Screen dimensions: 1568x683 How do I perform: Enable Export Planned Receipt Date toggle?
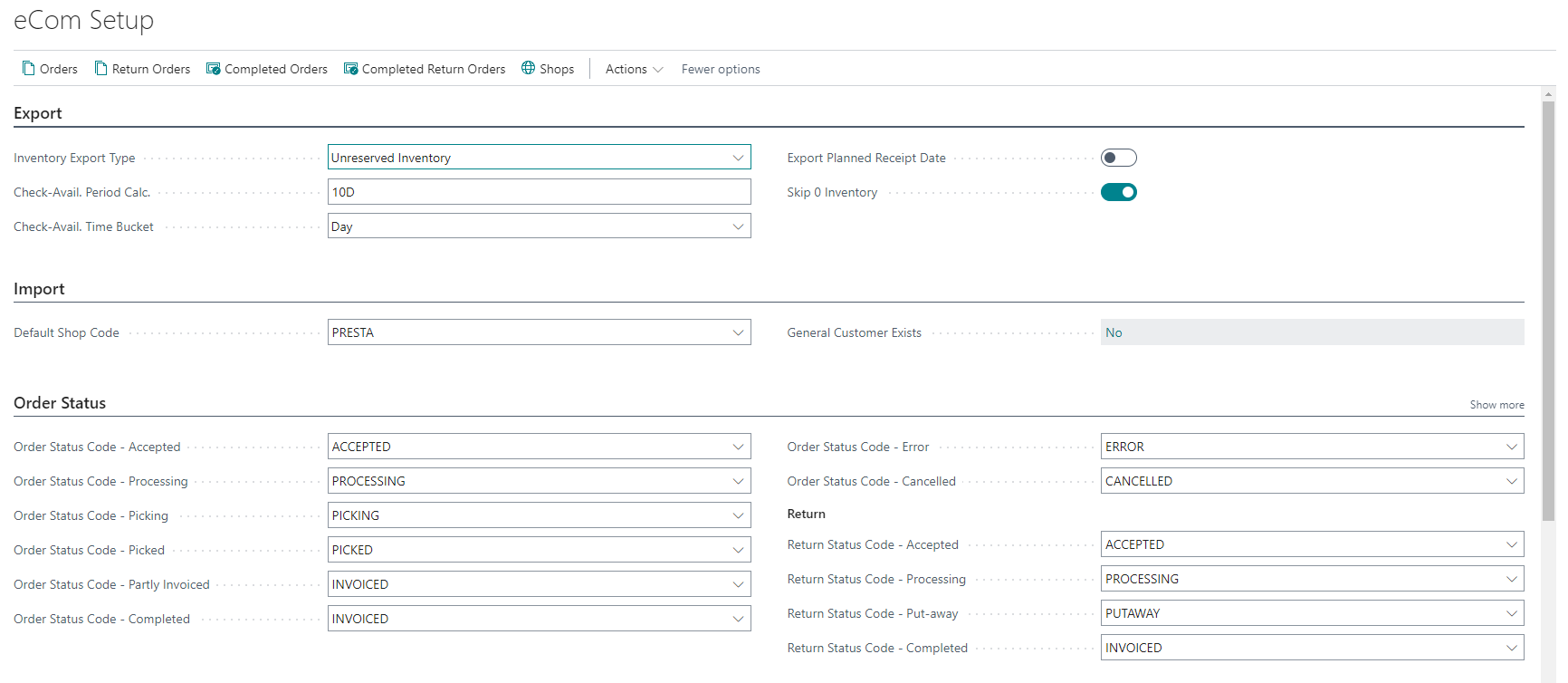(x=1119, y=158)
